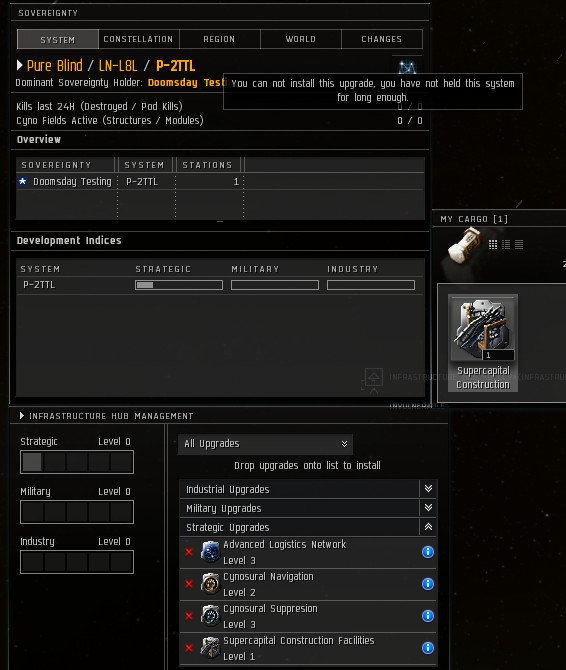Open the LN-L8L constellation link
566x670 pixels.
118,66
